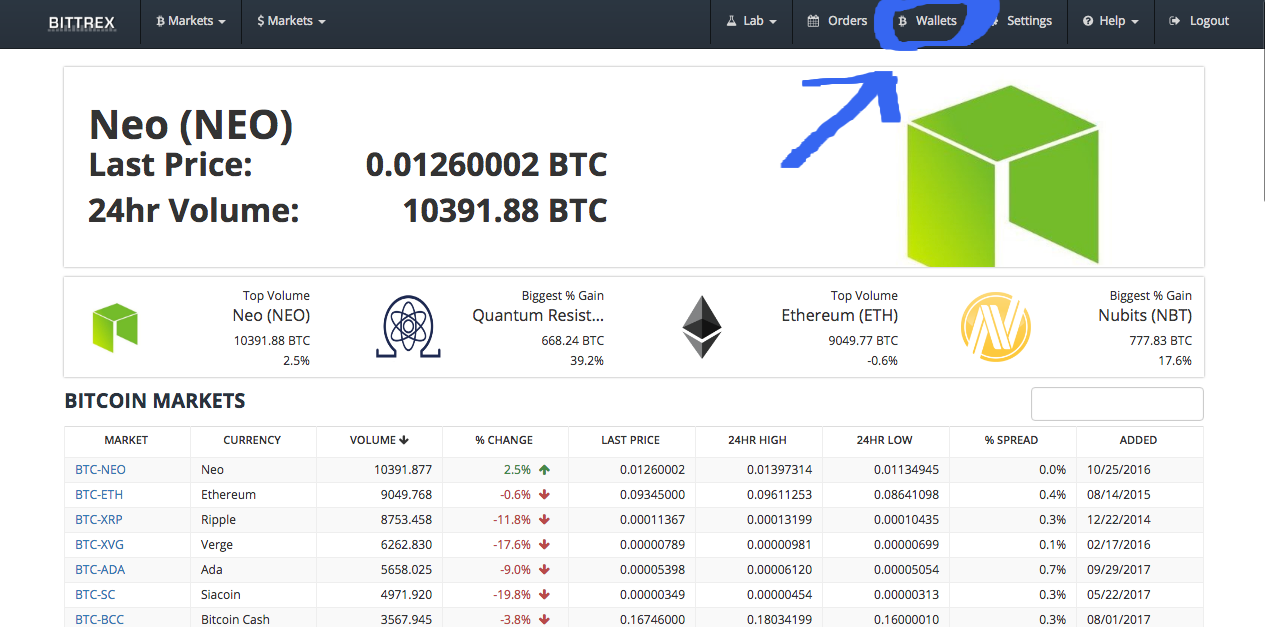1265x627 pixels.
Task: Sort table by Last Price column
Action: 630,440
